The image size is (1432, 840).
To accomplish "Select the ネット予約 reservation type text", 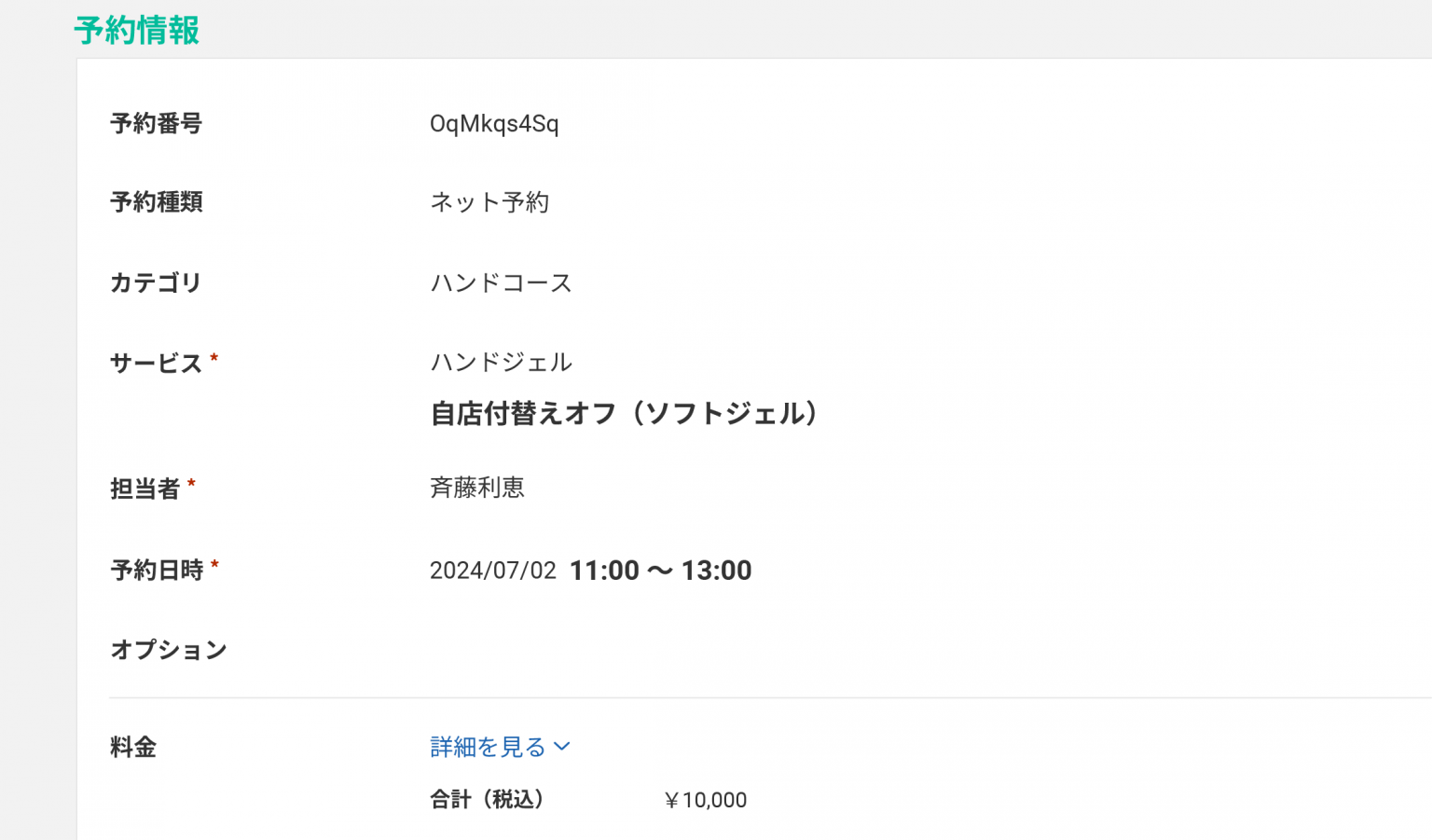I will click(489, 202).
